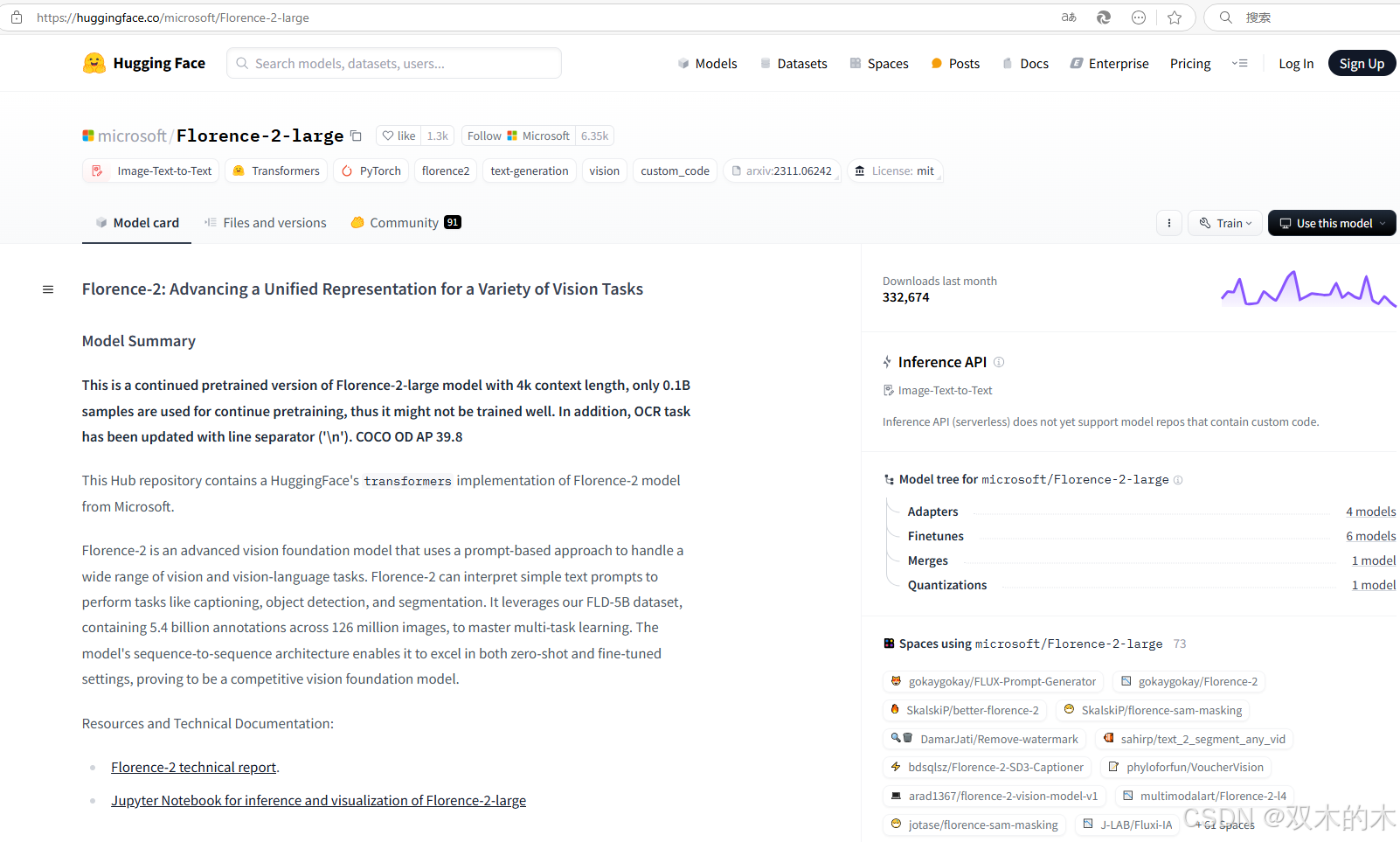Click Inference API info icon
The image size is (1400, 842).
coord(999,362)
